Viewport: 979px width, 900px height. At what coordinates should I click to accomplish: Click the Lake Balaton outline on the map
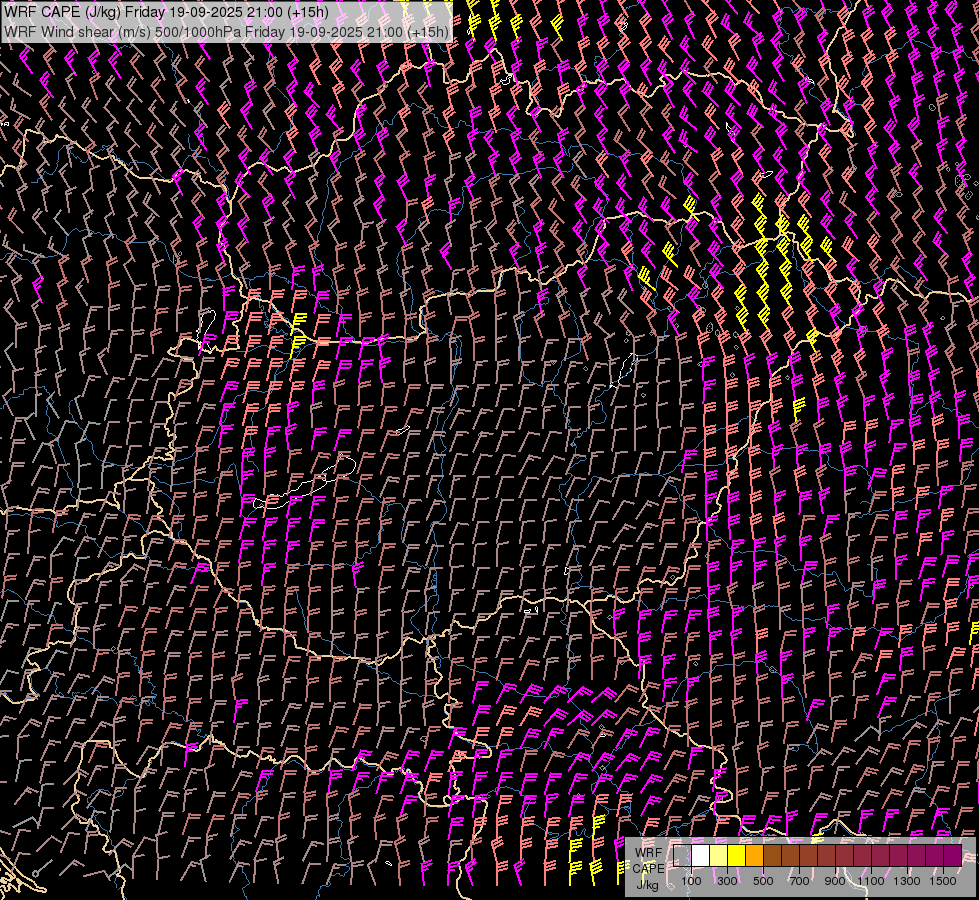292,492
